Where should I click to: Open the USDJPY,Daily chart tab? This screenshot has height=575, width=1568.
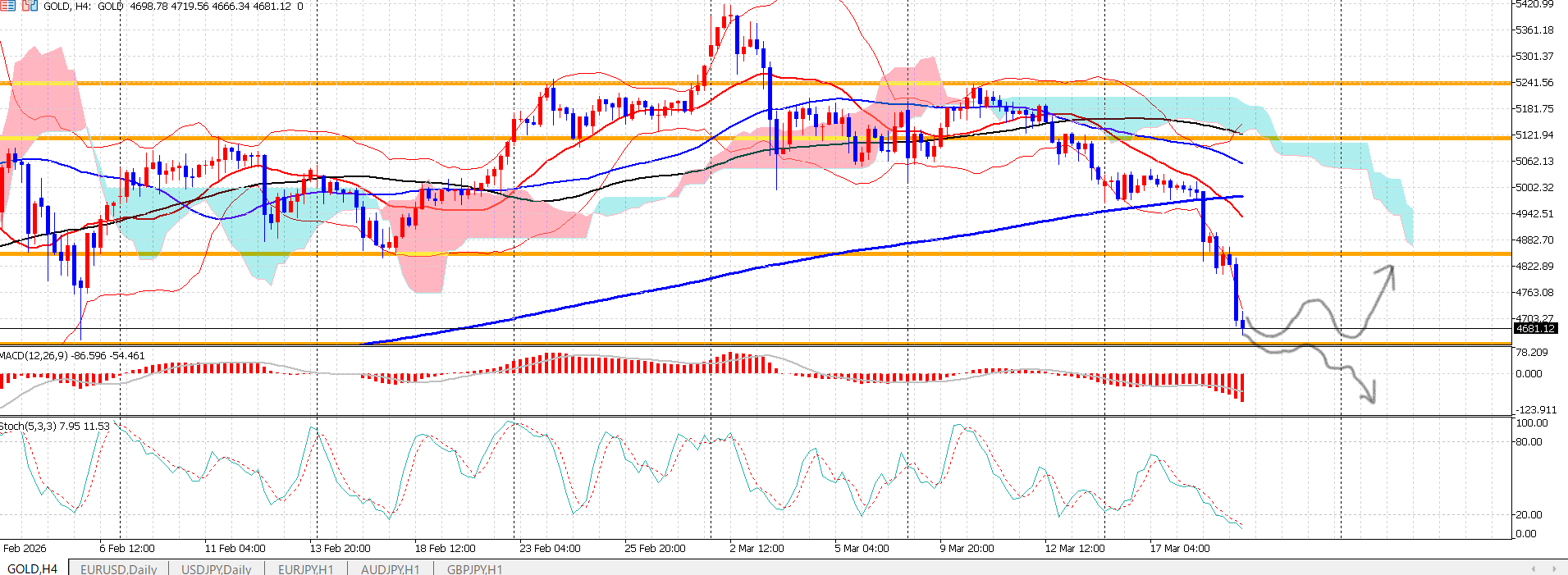(216, 568)
